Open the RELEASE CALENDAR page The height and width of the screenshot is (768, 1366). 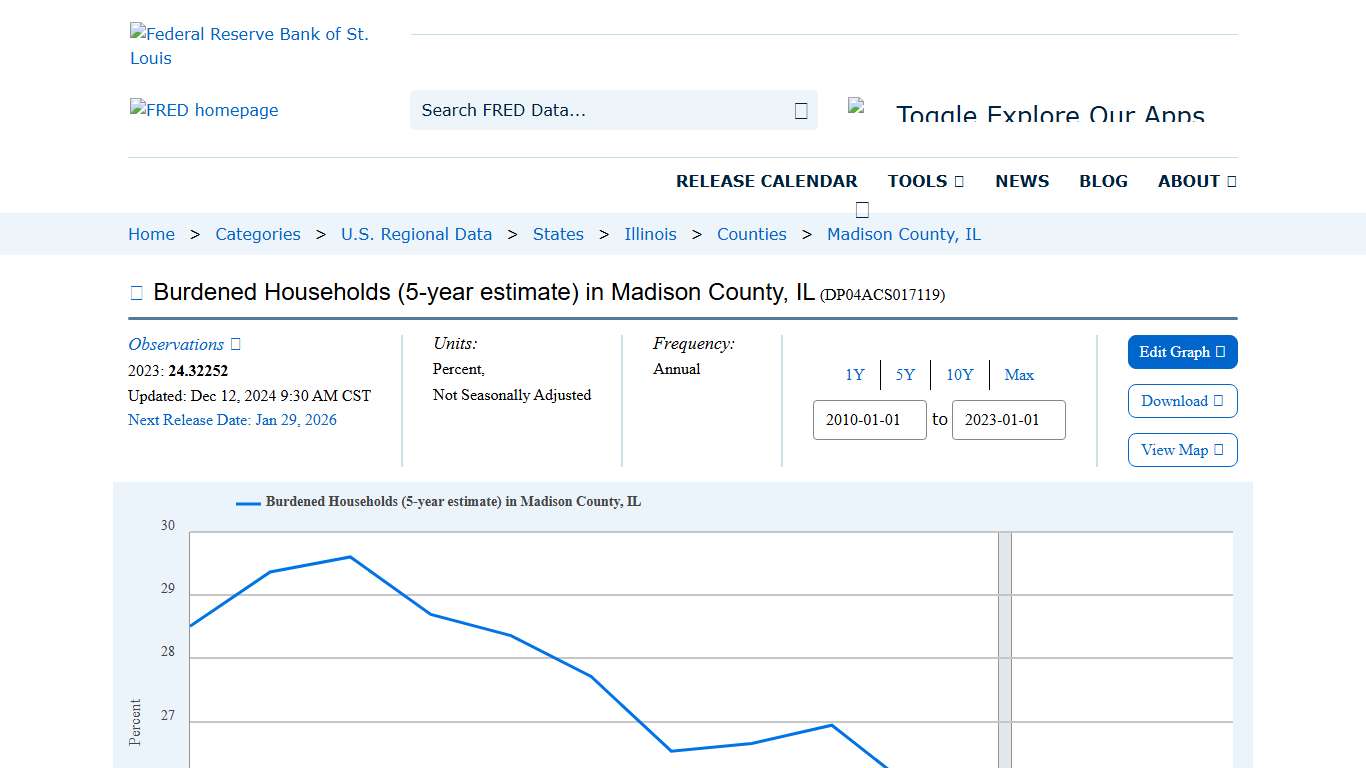767,181
